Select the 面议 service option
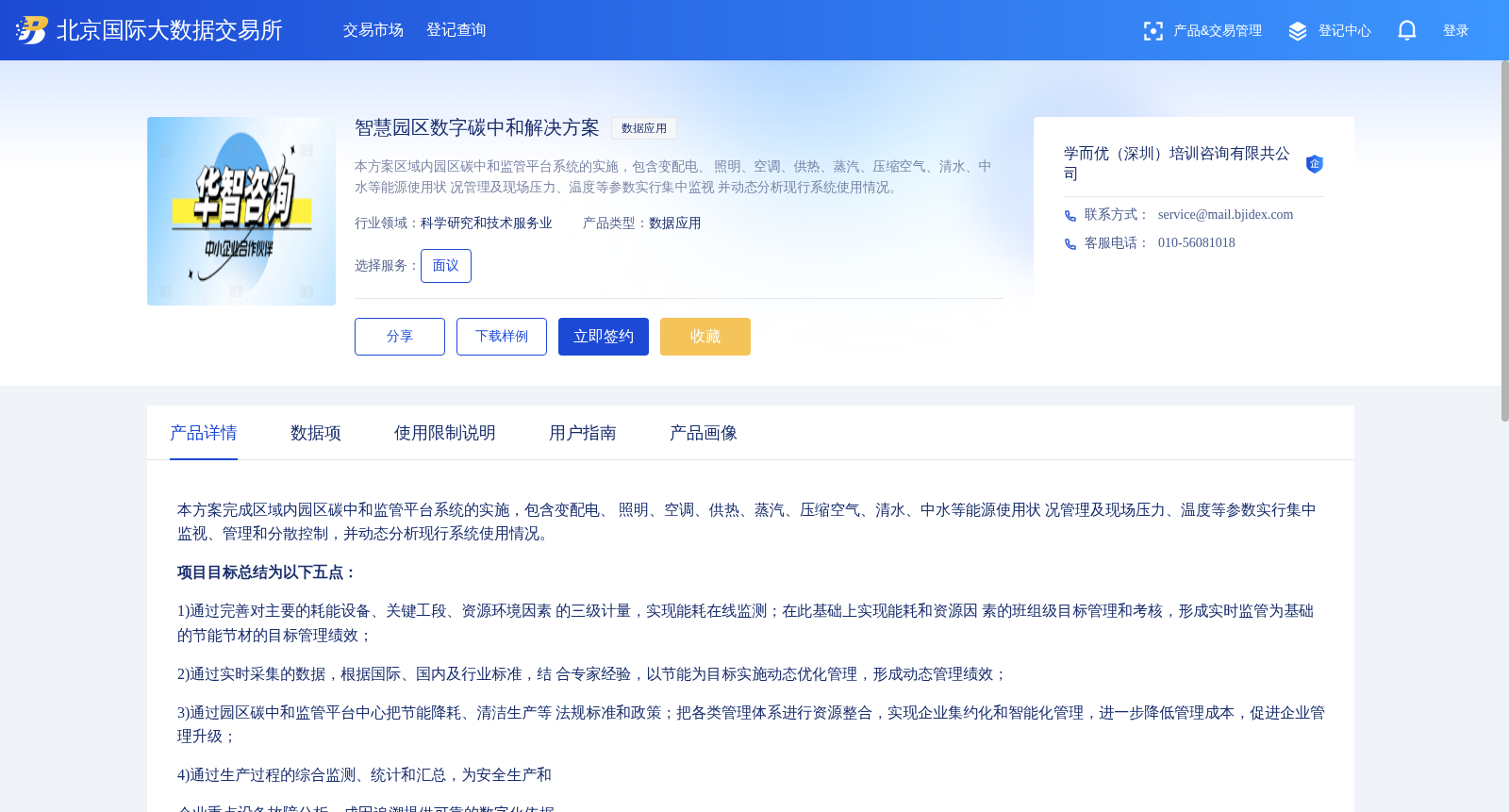 pos(446,266)
